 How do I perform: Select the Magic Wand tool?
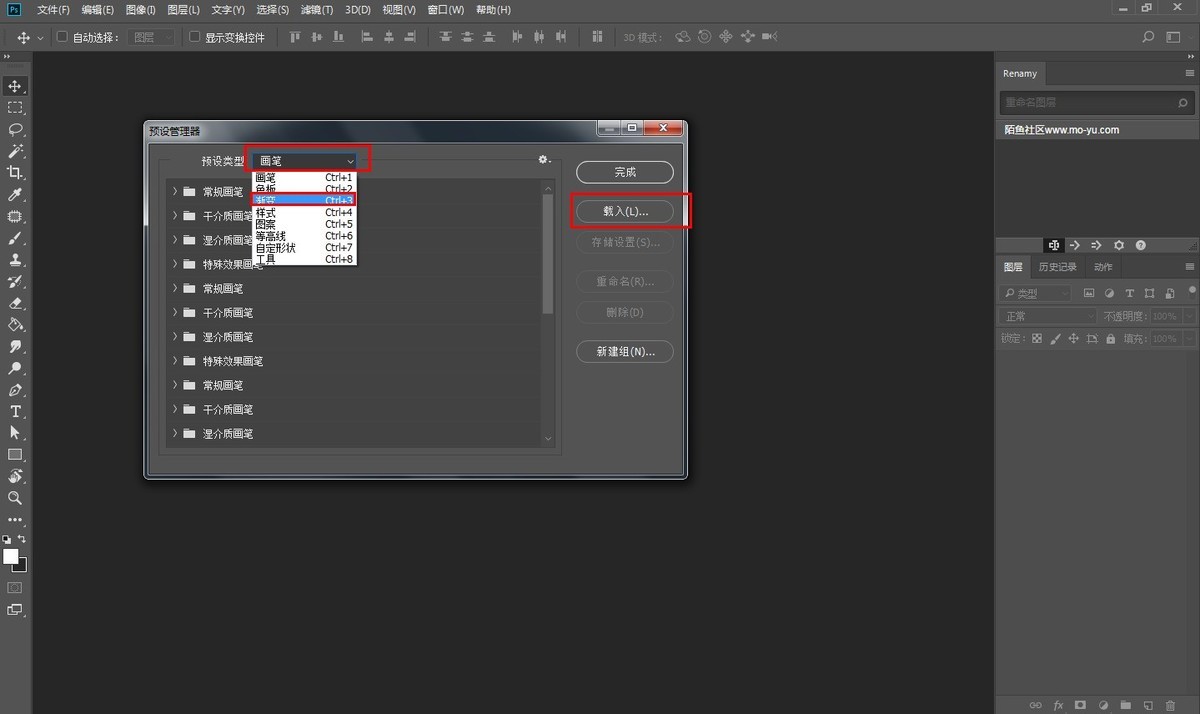(16, 151)
